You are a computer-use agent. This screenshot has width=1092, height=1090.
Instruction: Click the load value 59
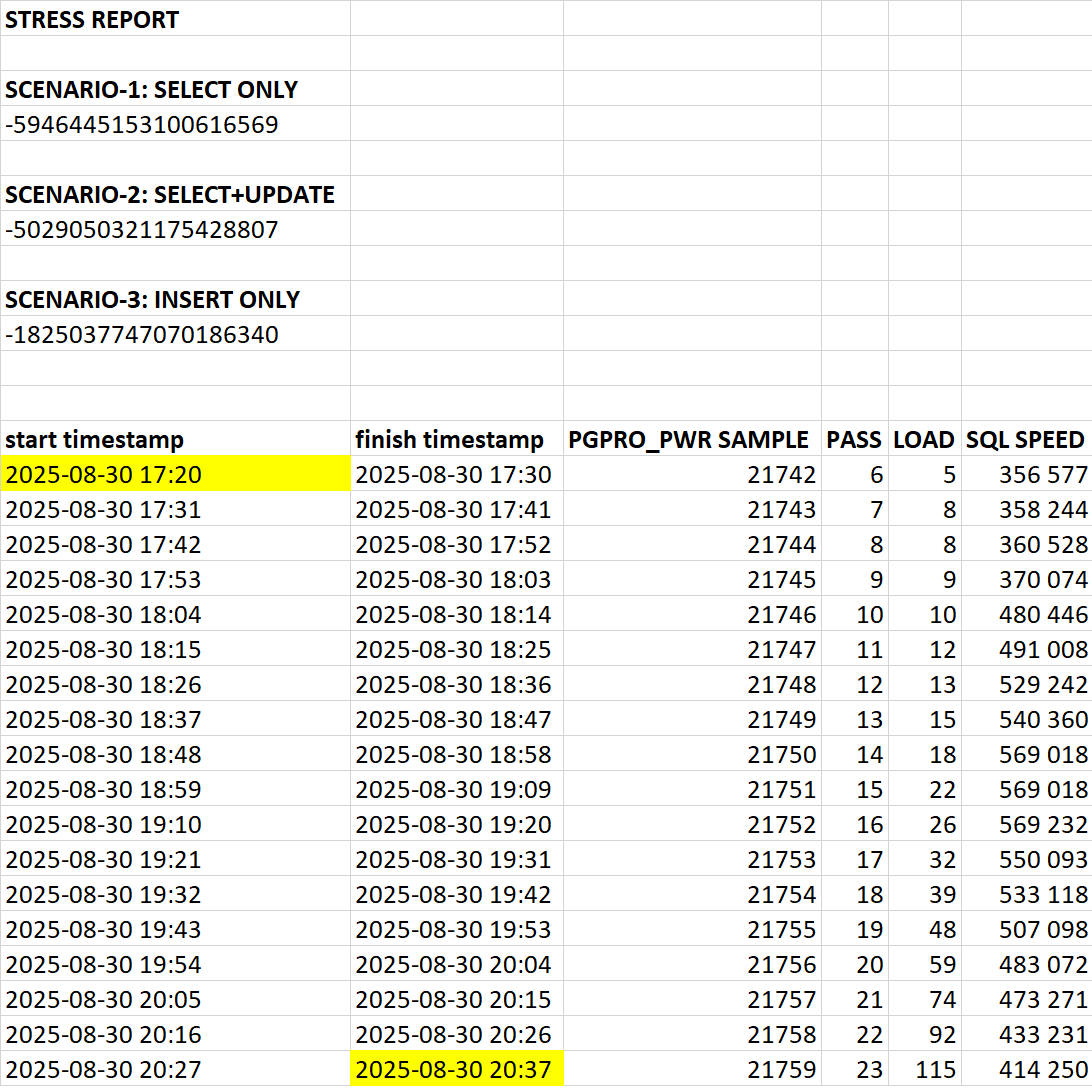925,964
